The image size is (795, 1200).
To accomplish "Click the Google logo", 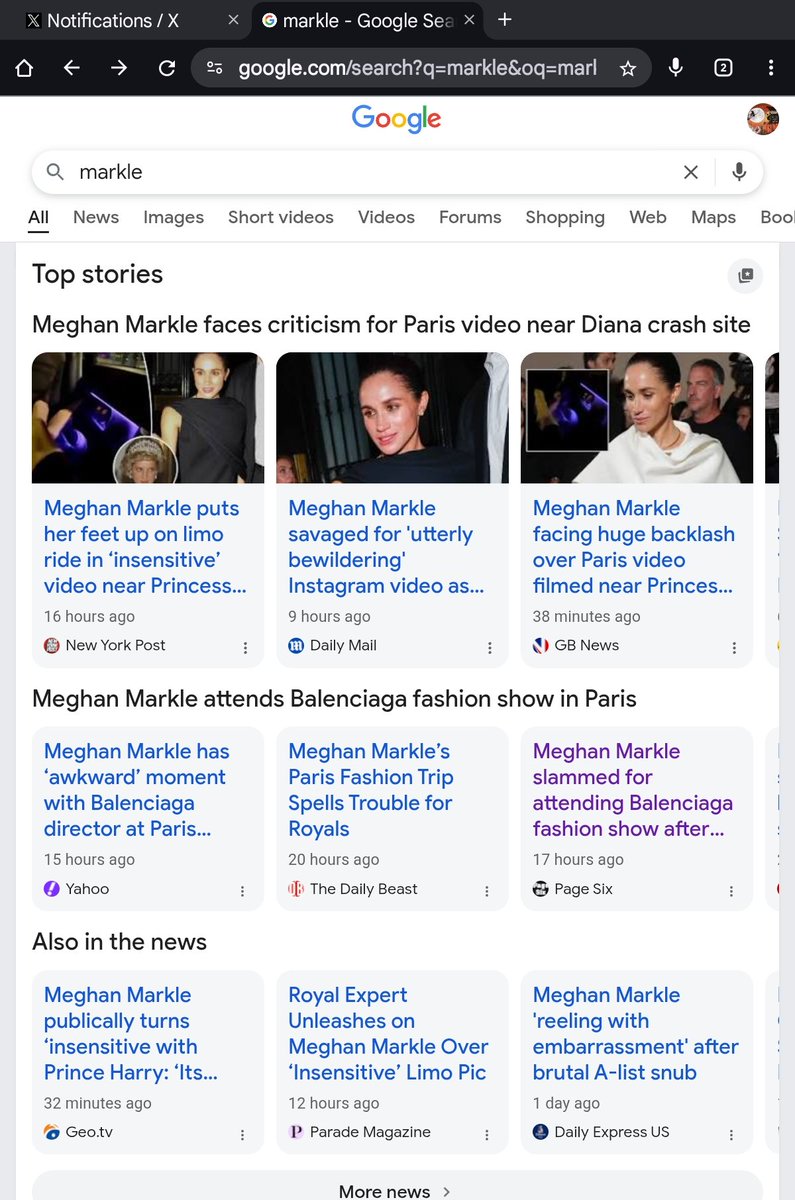I will pyautogui.click(x=396, y=119).
